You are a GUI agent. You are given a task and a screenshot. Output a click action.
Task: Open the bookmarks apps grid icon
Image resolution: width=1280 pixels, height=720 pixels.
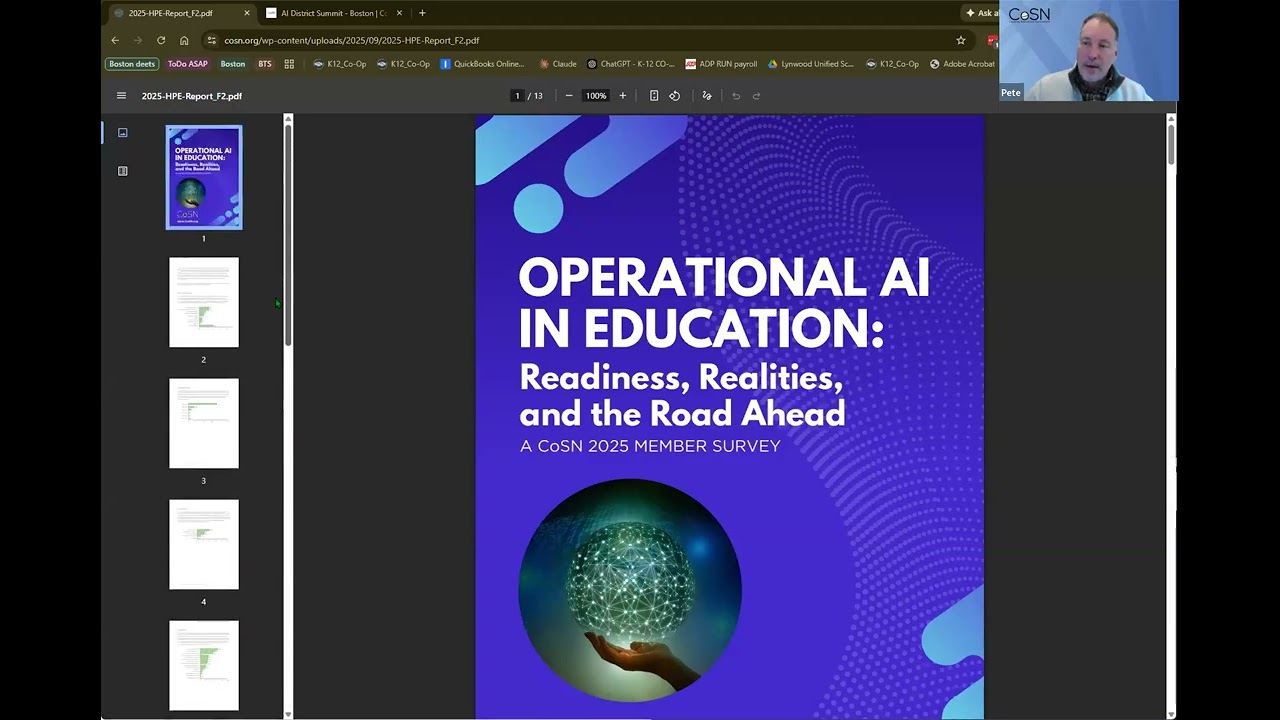[289, 64]
